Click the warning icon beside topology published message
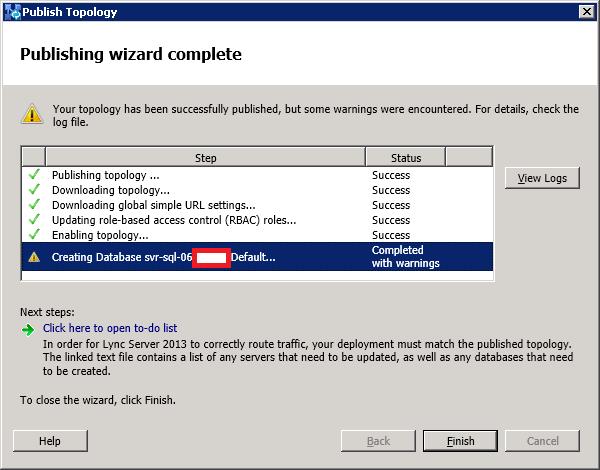The height and width of the screenshot is (470, 600). click(x=32, y=113)
